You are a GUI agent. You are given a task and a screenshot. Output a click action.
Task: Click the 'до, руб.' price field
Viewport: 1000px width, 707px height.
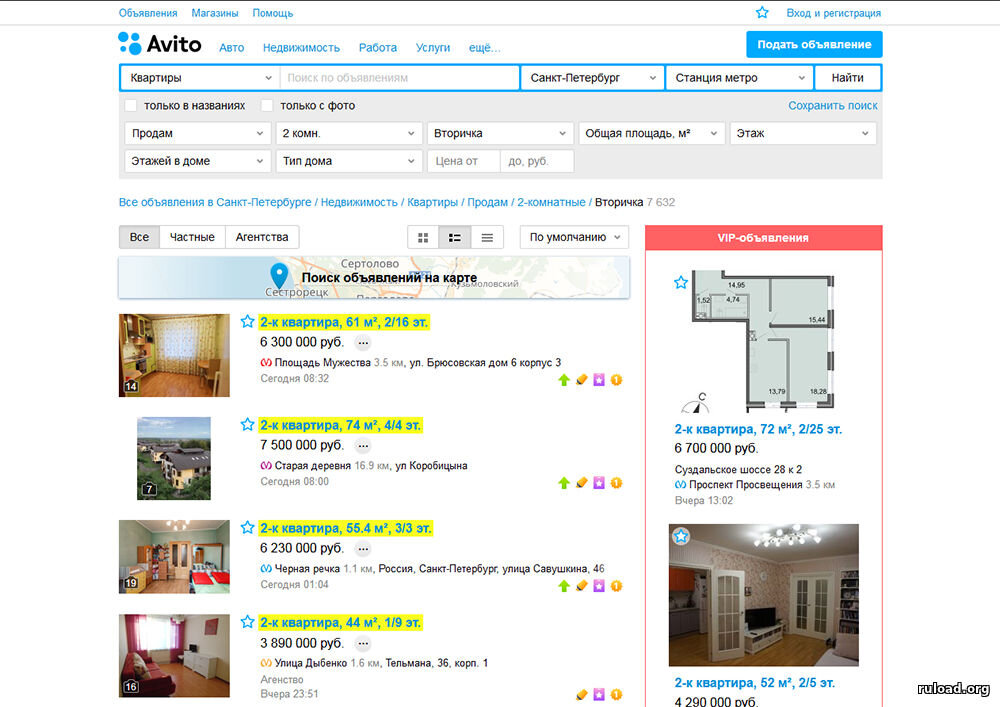[537, 161]
